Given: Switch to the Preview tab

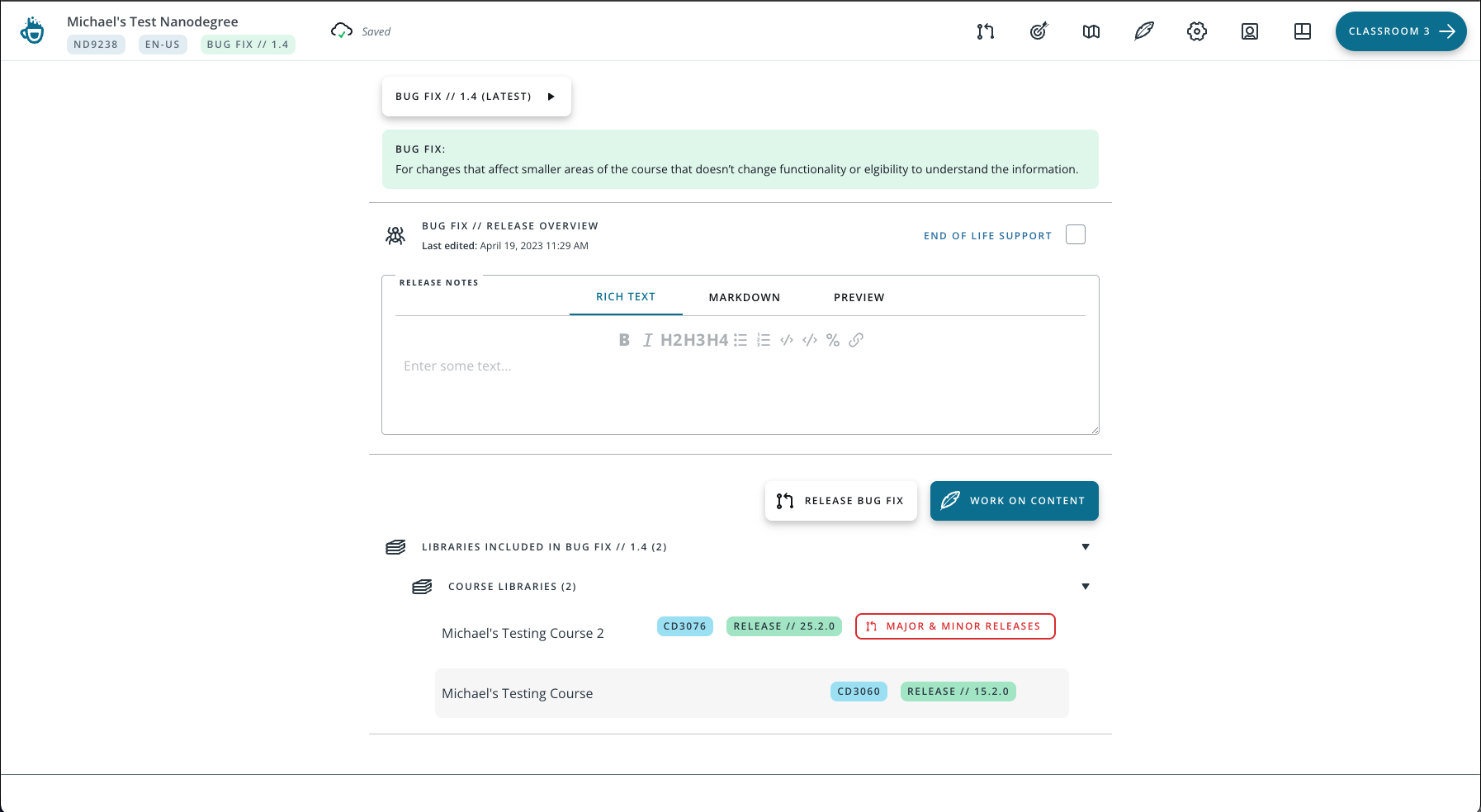Looking at the screenshot, I should (859, 297).
